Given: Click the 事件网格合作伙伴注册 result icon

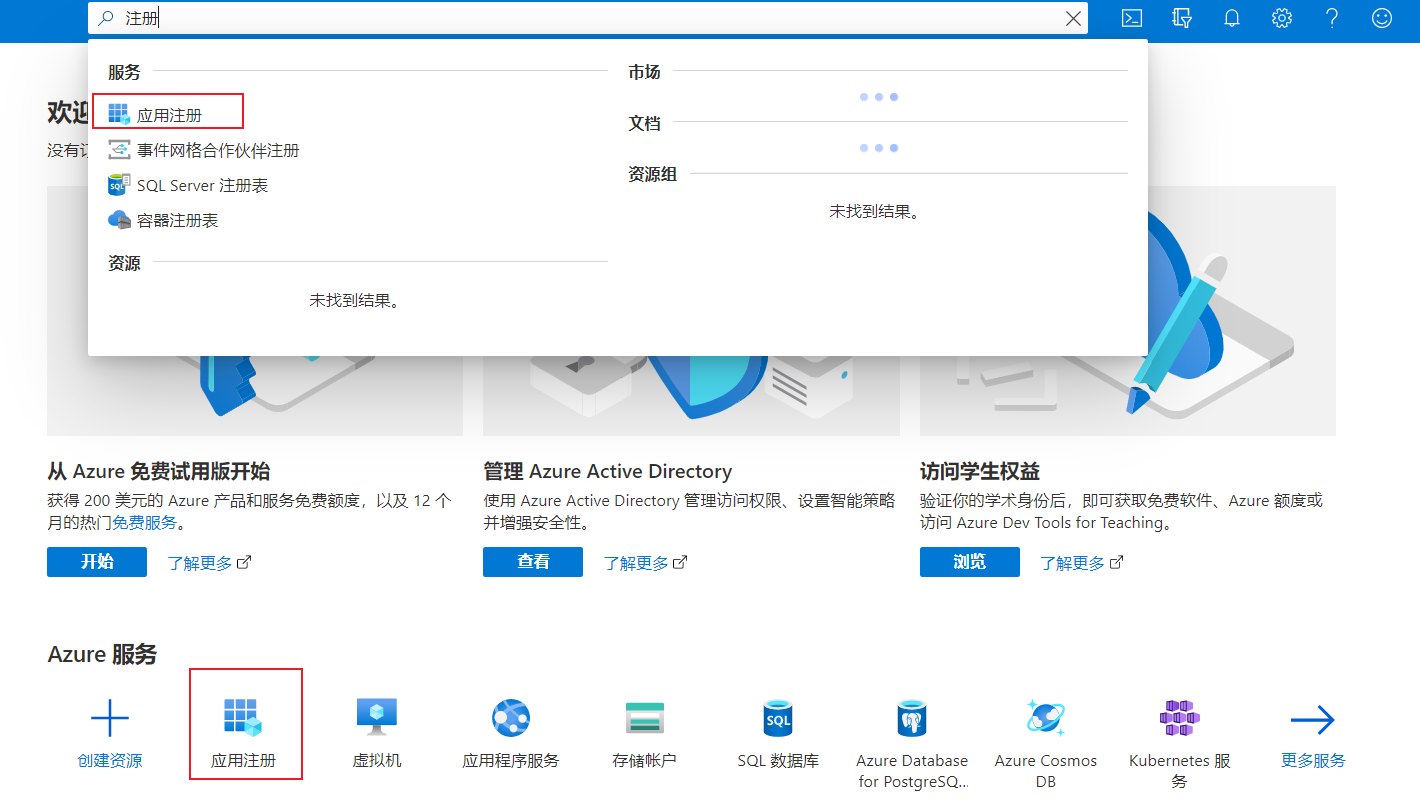Looking at the screenshot, I should [119, 150].
